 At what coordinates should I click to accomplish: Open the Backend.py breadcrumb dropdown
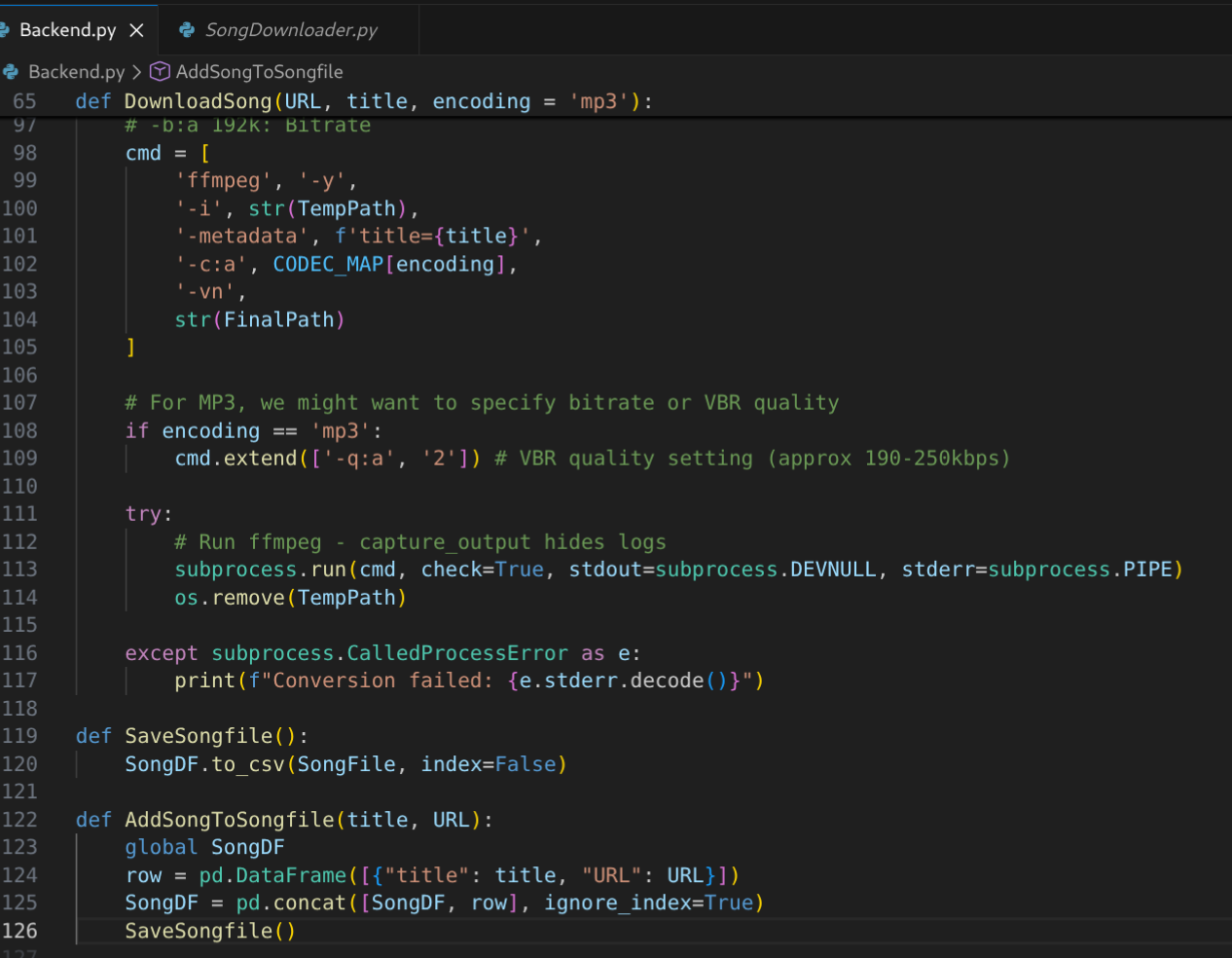[x=76, y=72]
